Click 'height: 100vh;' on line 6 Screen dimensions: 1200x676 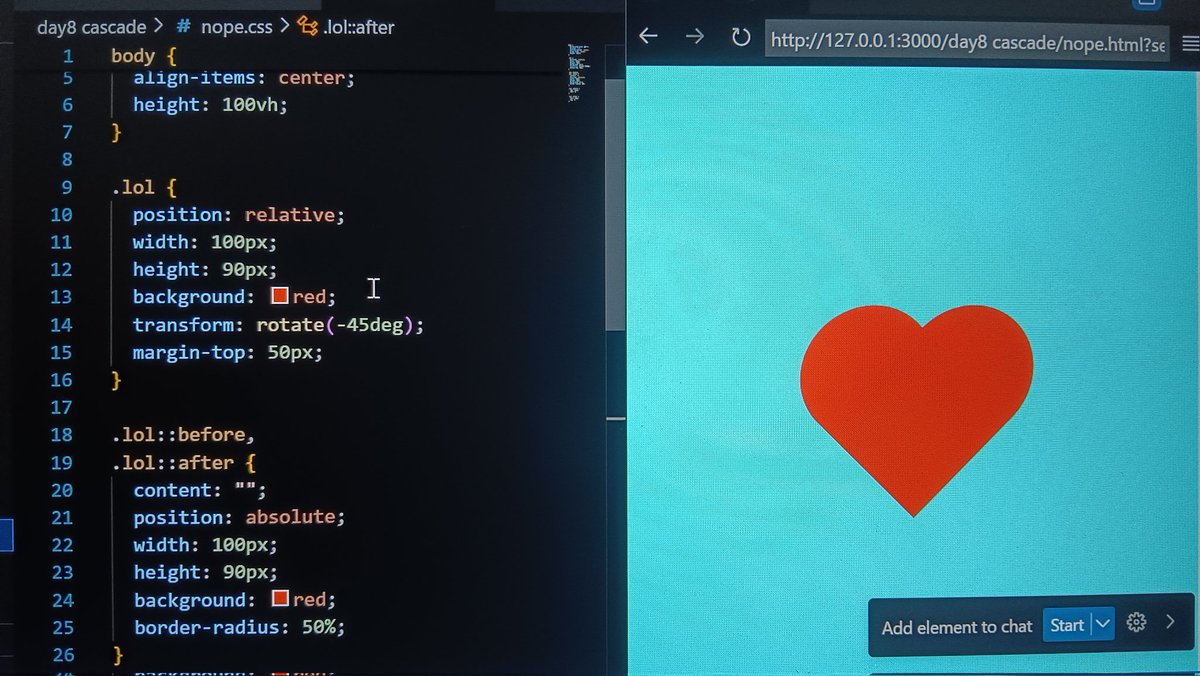pos(209,104)
